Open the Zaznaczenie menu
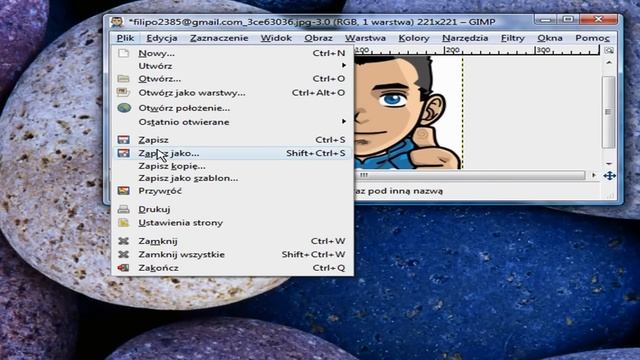Viewport: 640px width, 360px height. pos(219,38)
